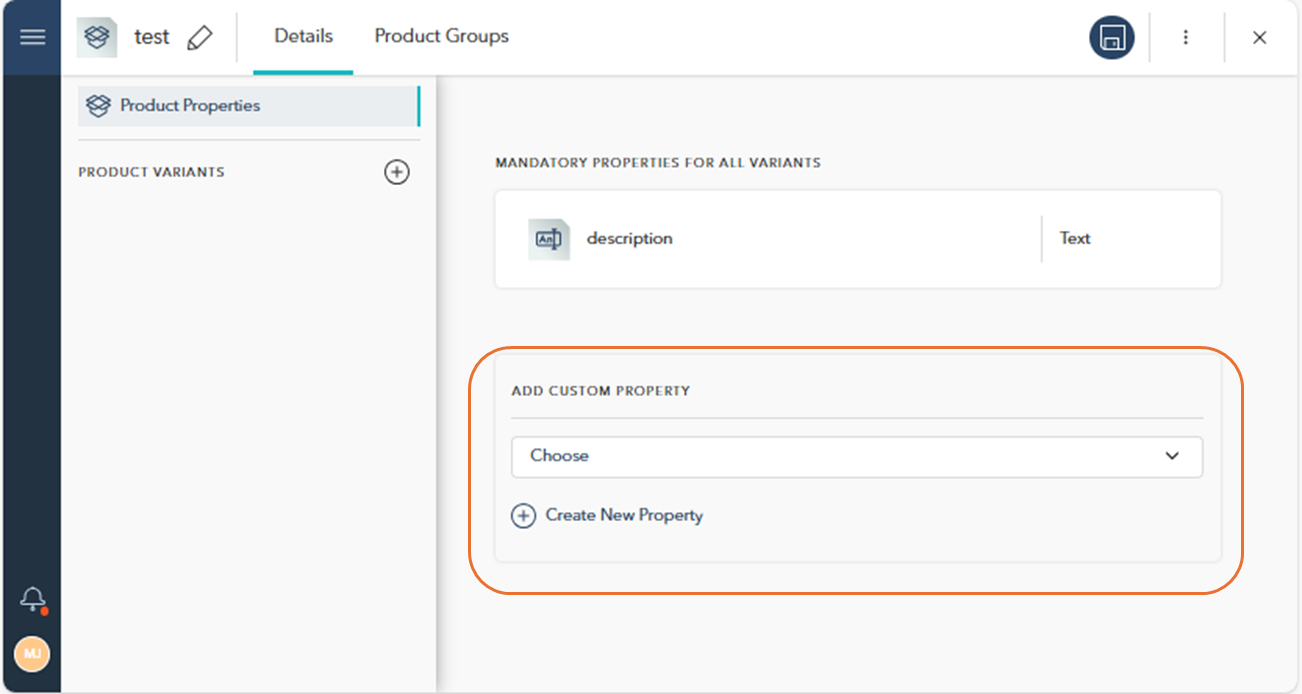Image resolution: width=1302 pixels, height=694 pixels.
Task: Click the PRODUCT VARIANTS heading
Action: (x=152, y=172)
